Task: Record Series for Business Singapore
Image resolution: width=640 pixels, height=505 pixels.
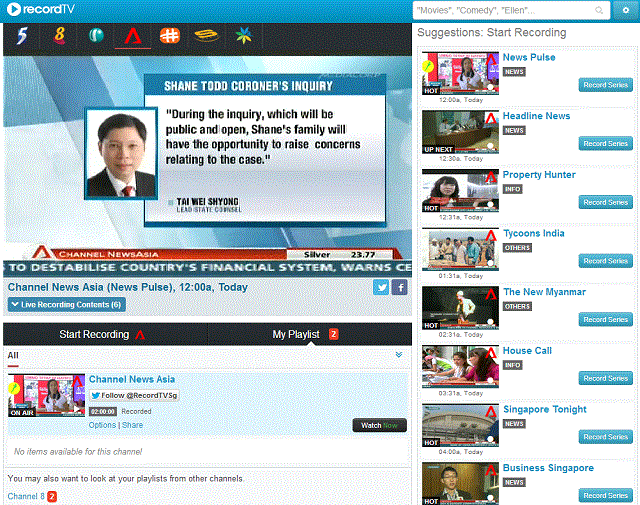Action: (x=605, y=496)
